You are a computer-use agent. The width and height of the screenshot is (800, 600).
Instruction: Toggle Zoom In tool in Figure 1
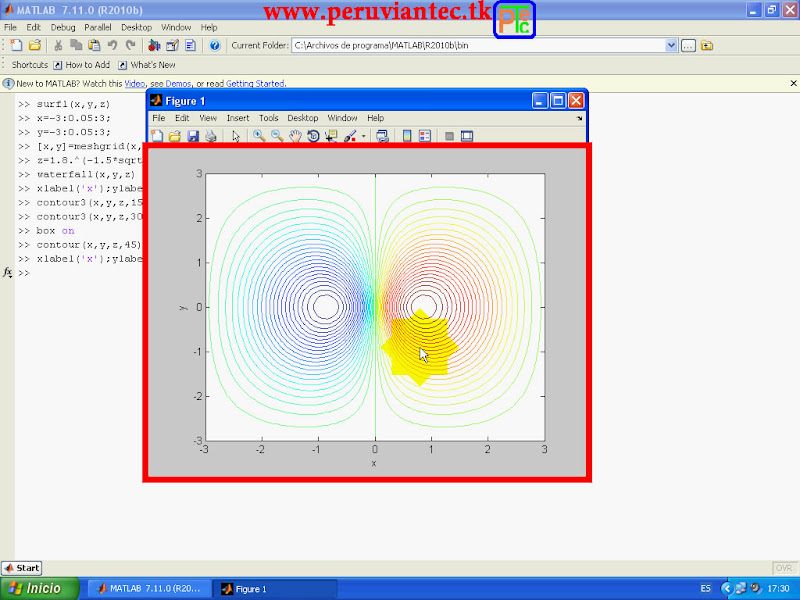pyautogui.click(x=259, y=136)
